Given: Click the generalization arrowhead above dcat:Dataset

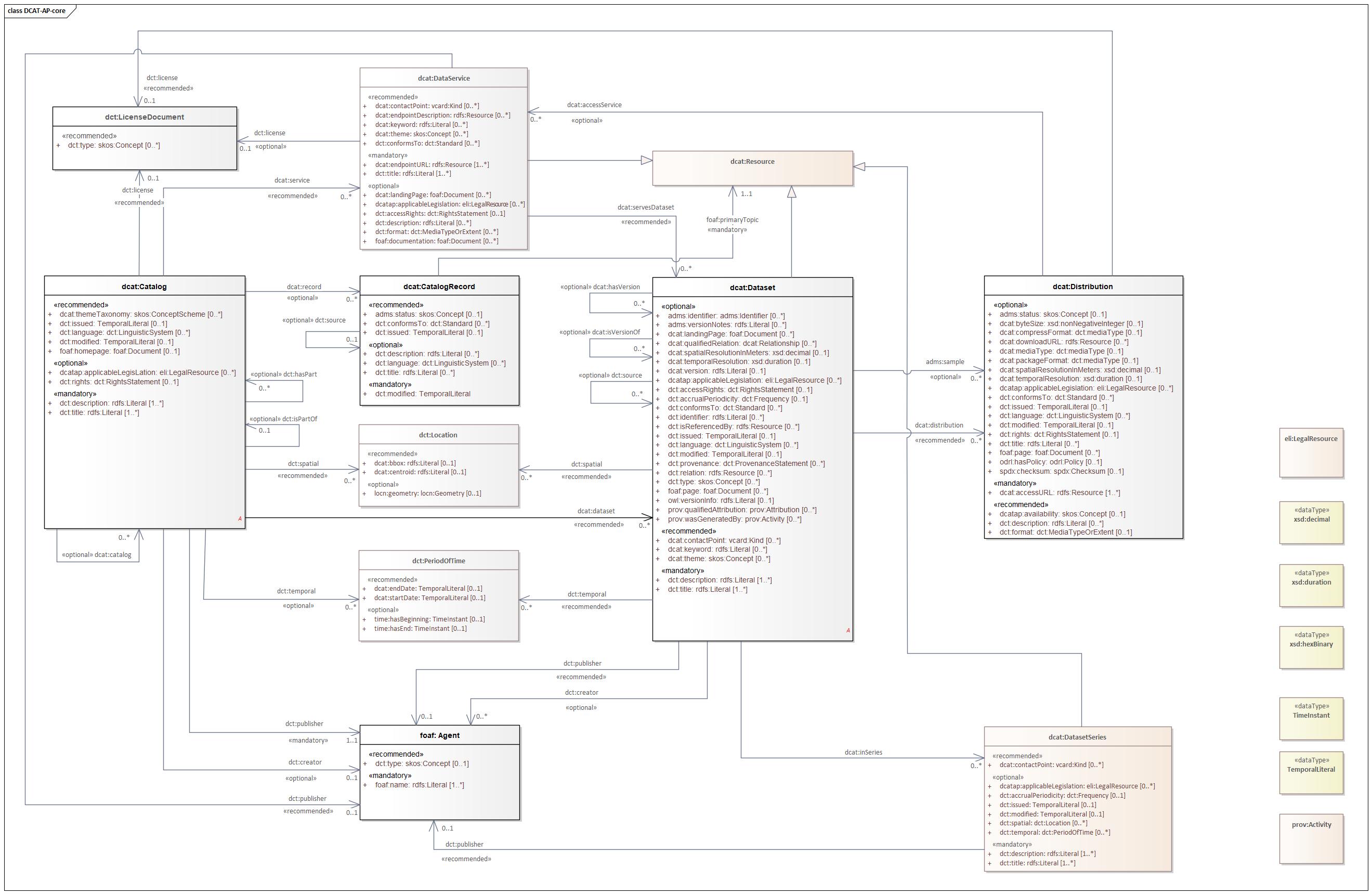Looking at the screenshot, I should tap(791, 192).
